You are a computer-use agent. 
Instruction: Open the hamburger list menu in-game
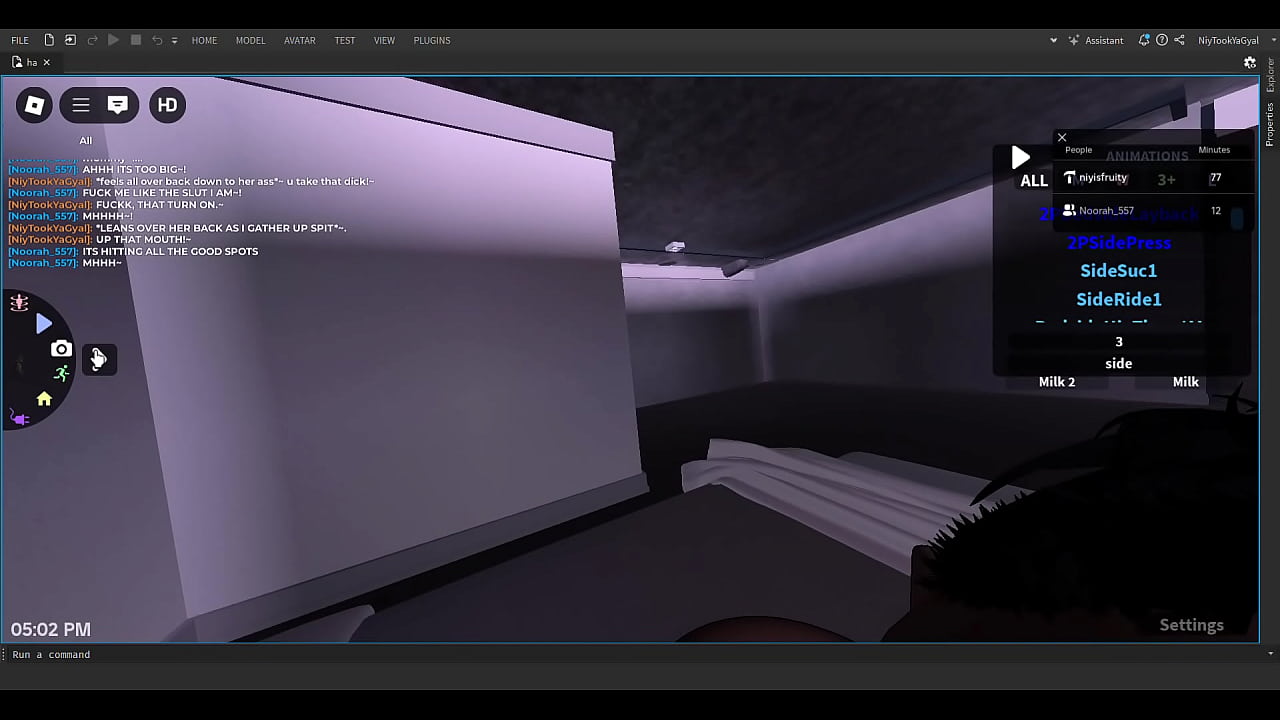[81, 105]
